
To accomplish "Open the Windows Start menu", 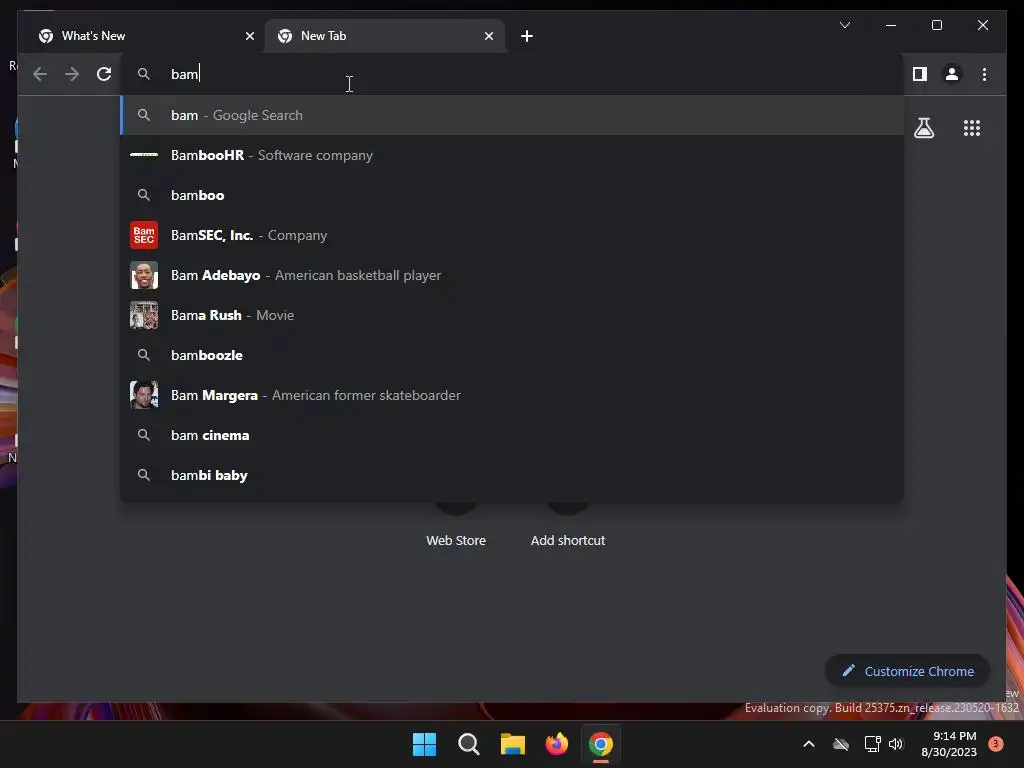I will 424,744.
